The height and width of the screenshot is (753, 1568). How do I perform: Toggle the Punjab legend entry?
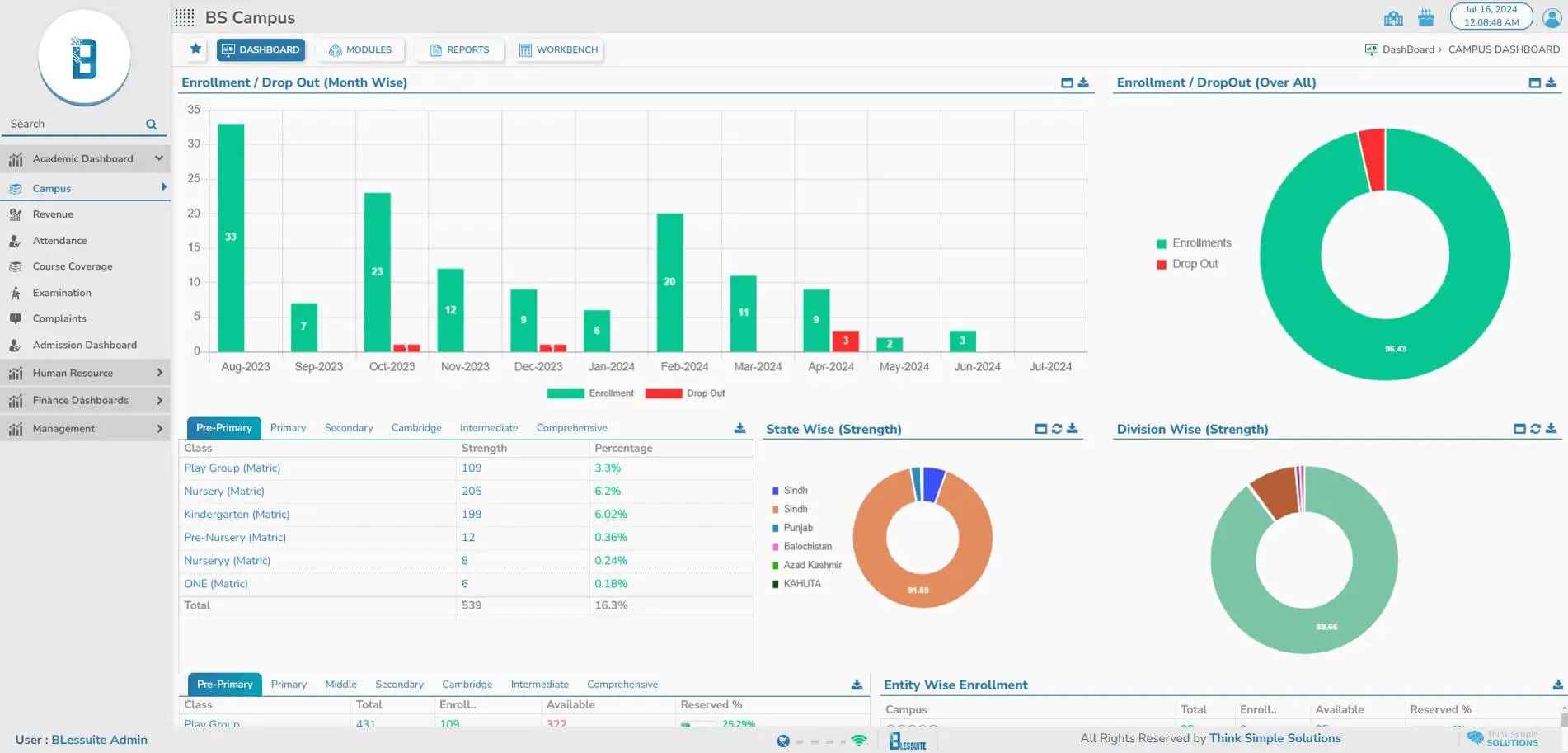tap(797, 528)
